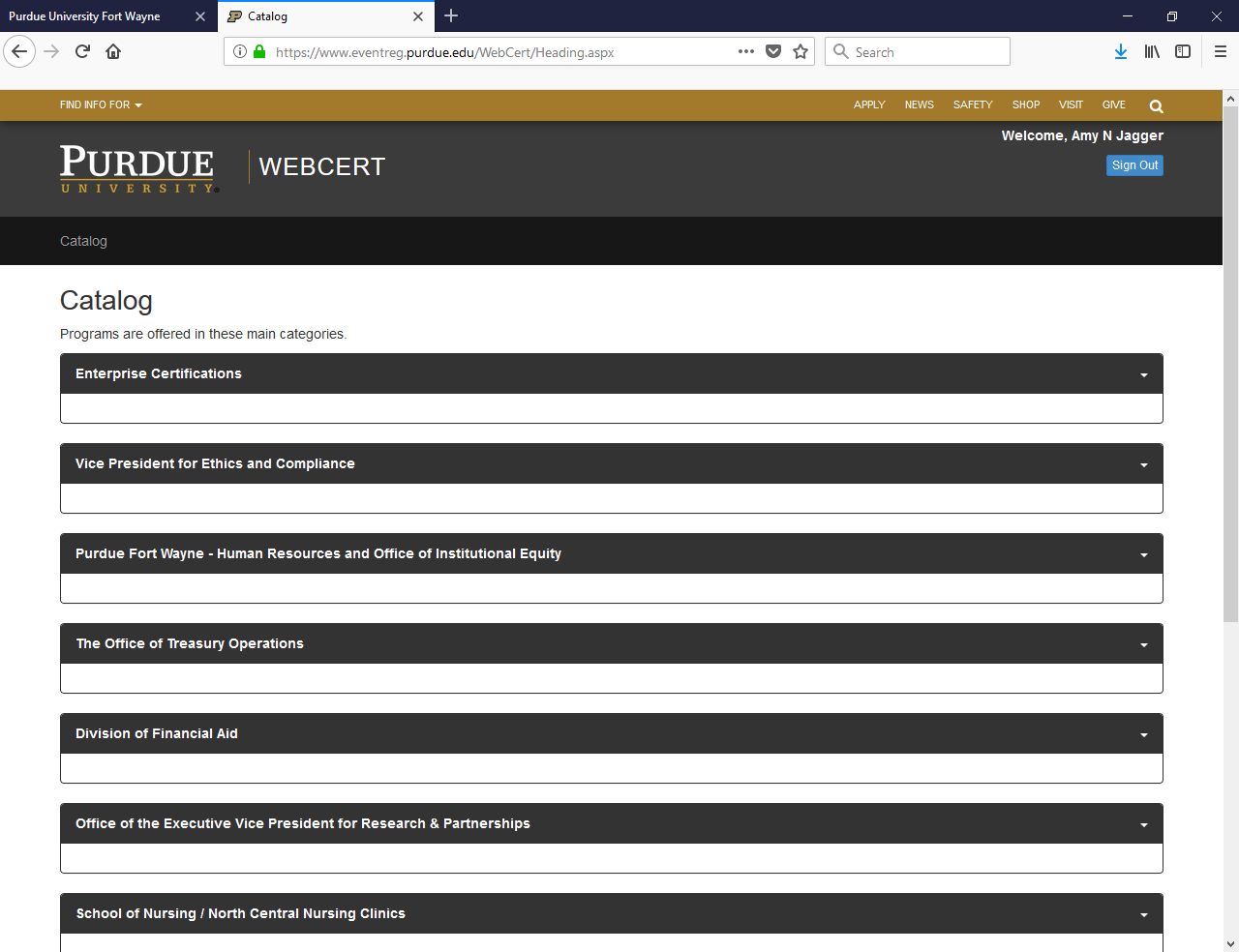The width and height of the screenshot is (1239, 952).
Task: Click the site search magnifier in gold bar
Action: coord(1156,106)
